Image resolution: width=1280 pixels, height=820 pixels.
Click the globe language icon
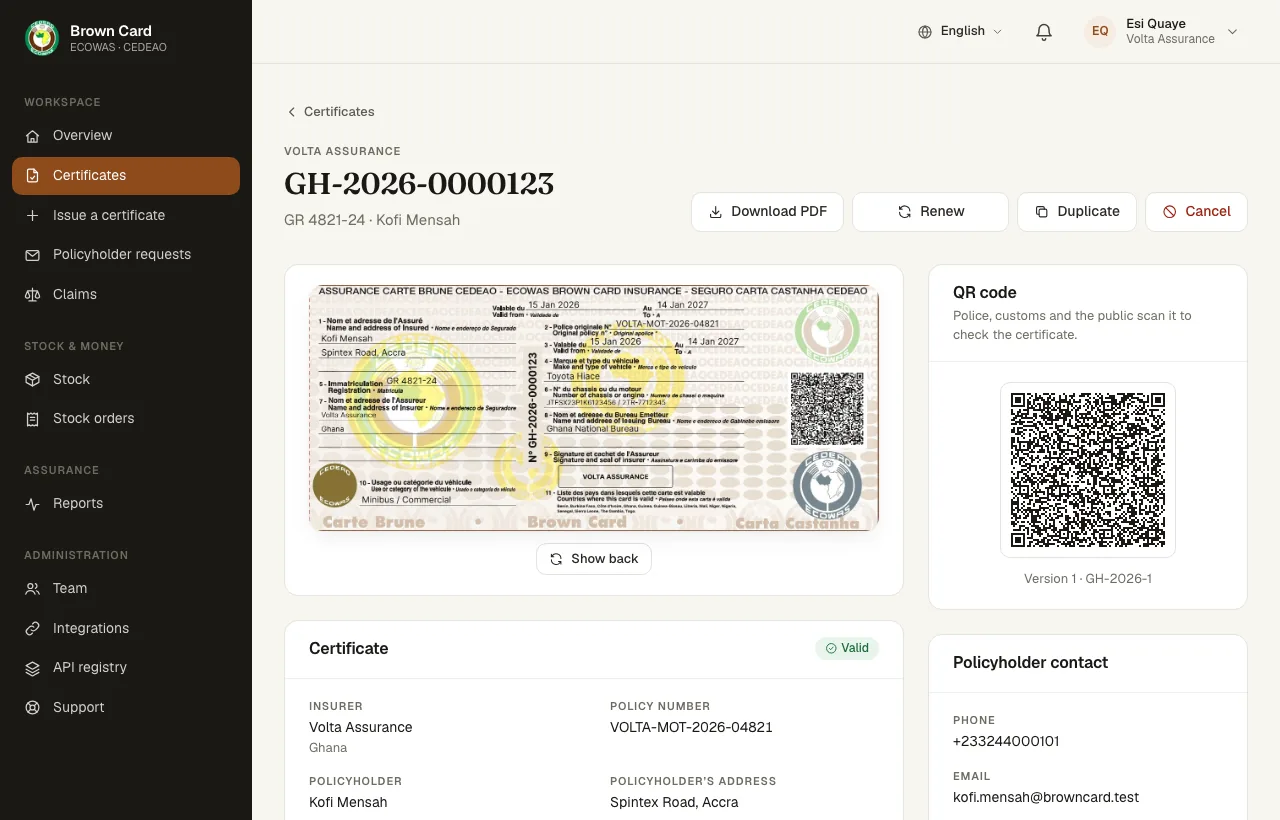pos(925,32)
